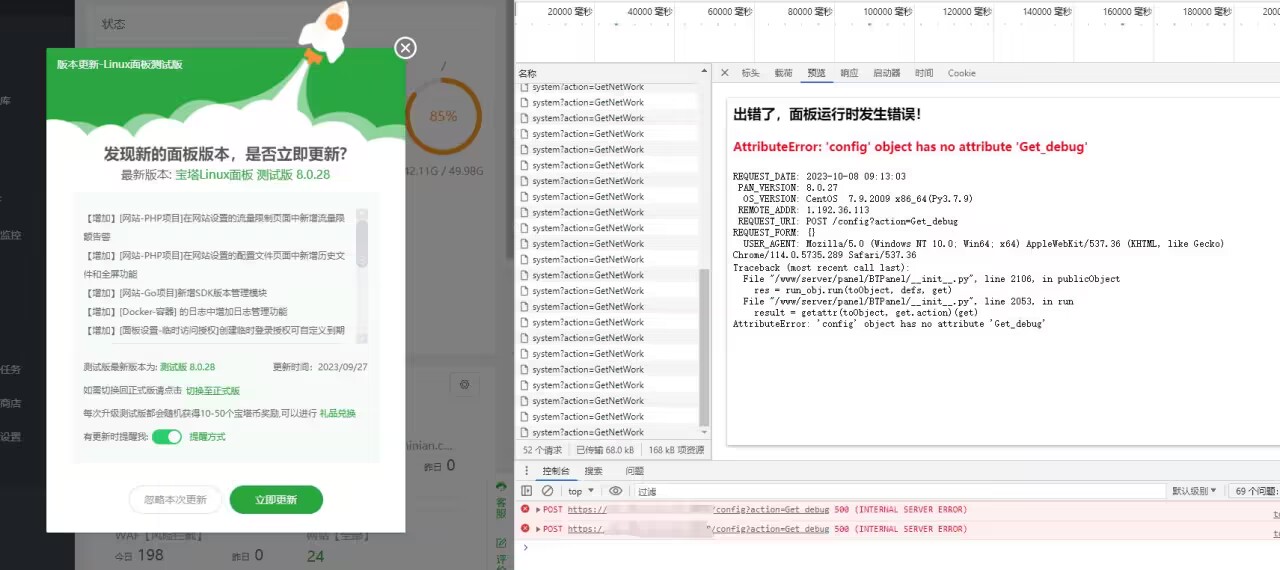Click the 状态 heading in background panel

(x=113, y=23)
